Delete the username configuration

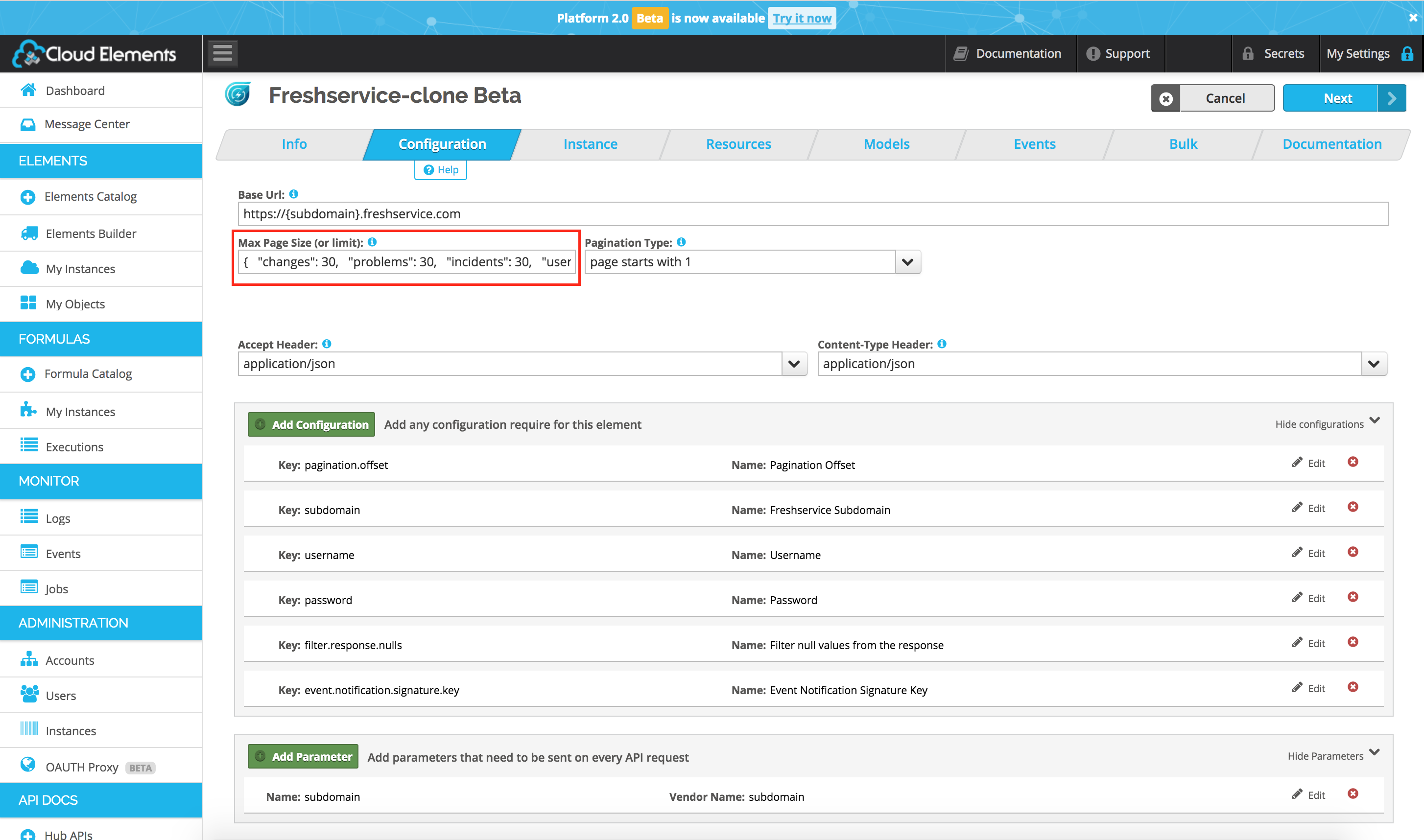pyautogui.click(x=1353, y=552)
